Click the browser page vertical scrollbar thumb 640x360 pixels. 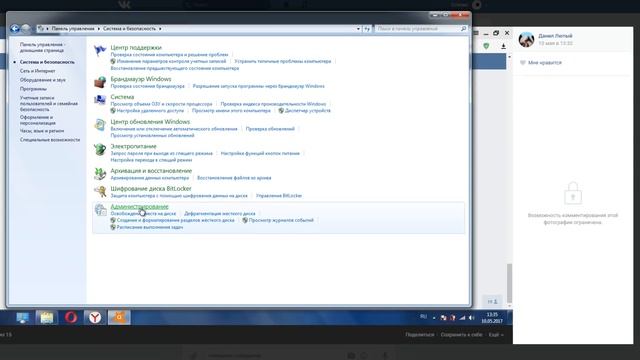tap(509, 283)
